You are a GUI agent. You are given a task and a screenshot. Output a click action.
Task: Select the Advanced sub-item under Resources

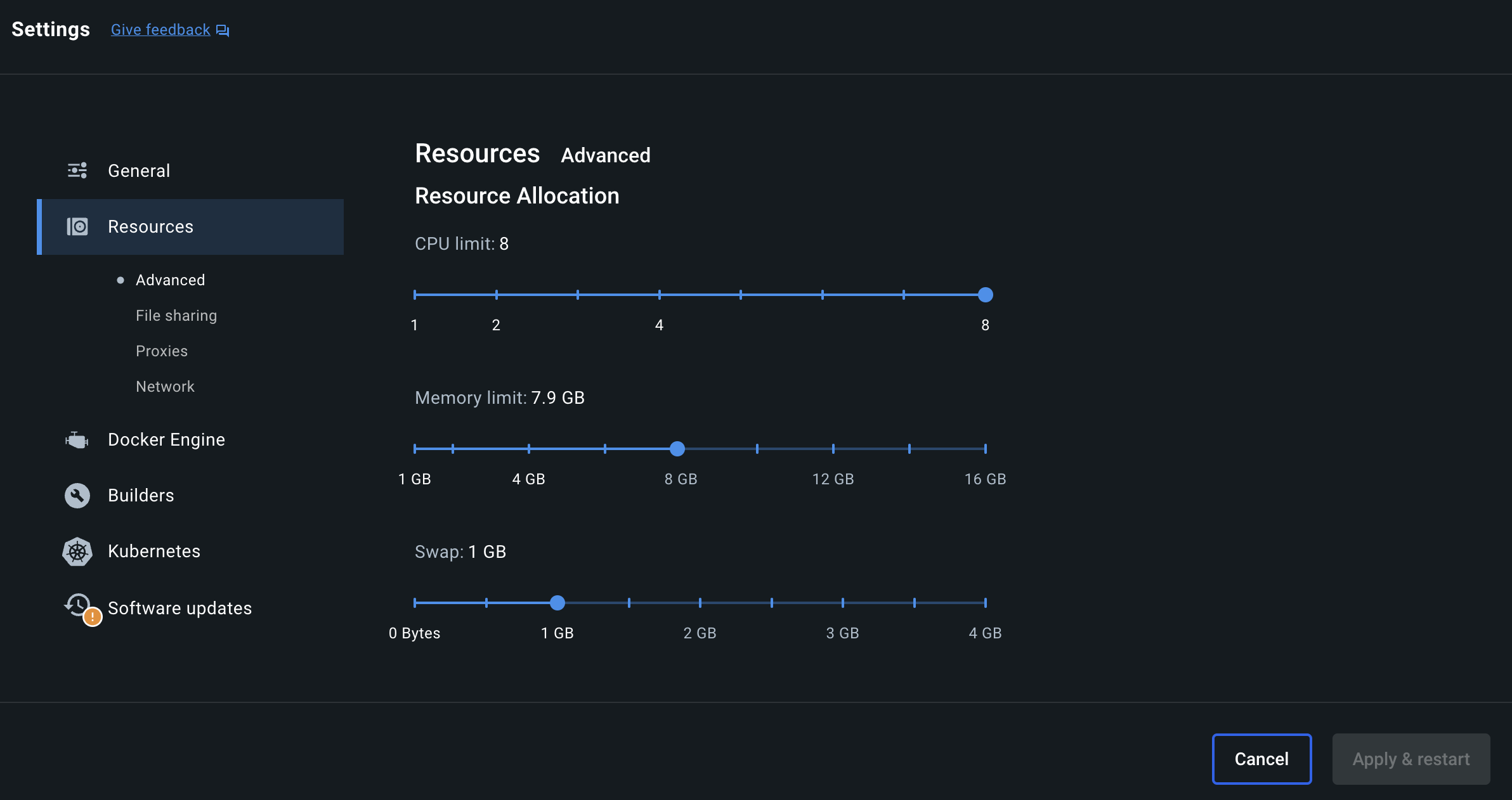(170, 280)
